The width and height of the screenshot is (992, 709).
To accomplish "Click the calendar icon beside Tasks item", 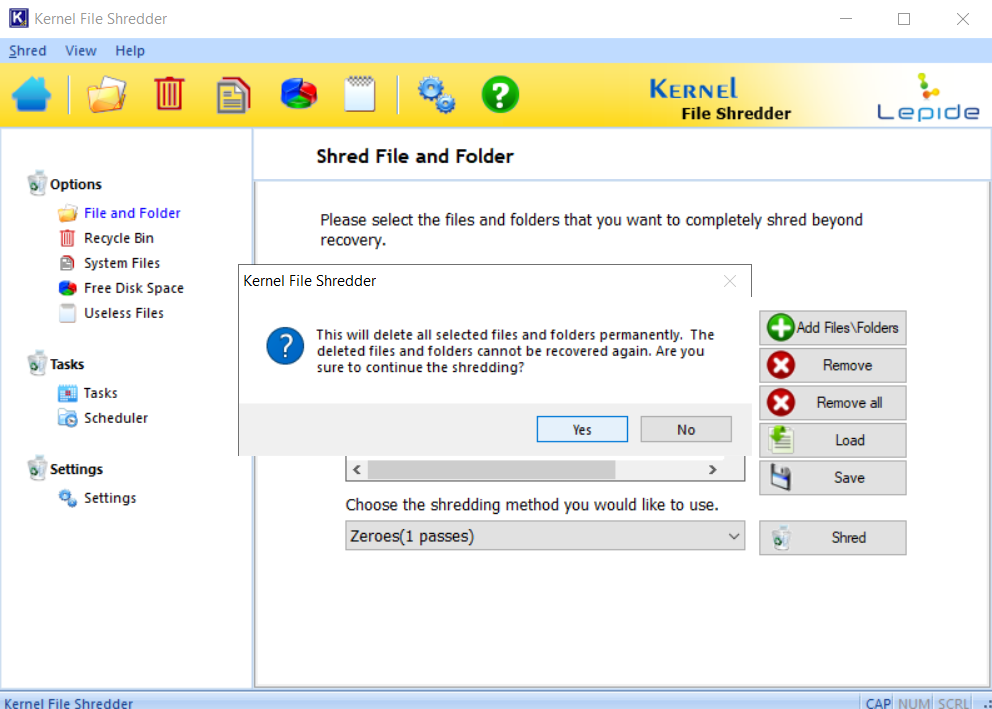I will [x=68, y=393].
